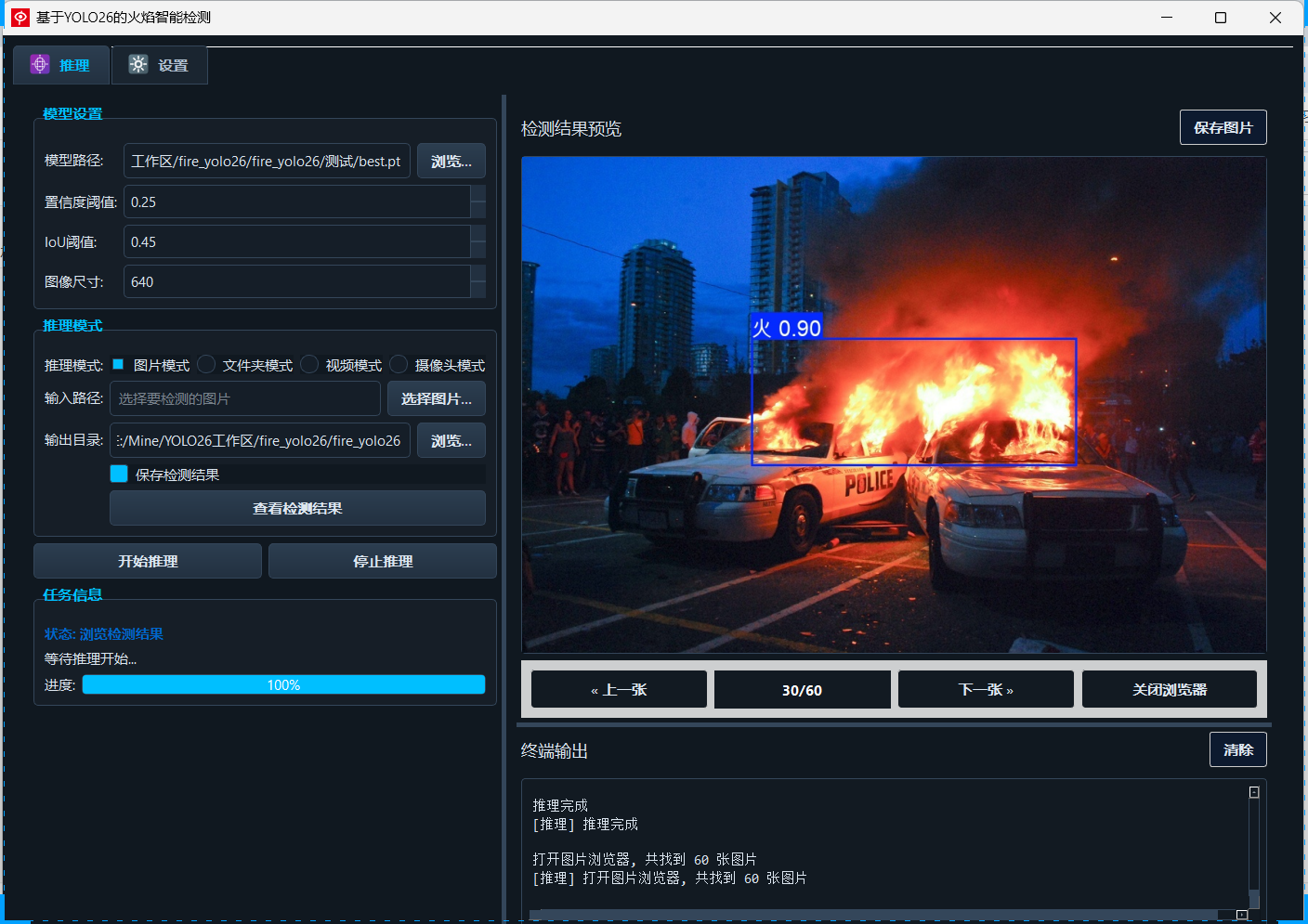Switch to 摄像头模式 radio option
This screenshot has height=924, width=1308.
pyautogui.click(x=399, y=365)
